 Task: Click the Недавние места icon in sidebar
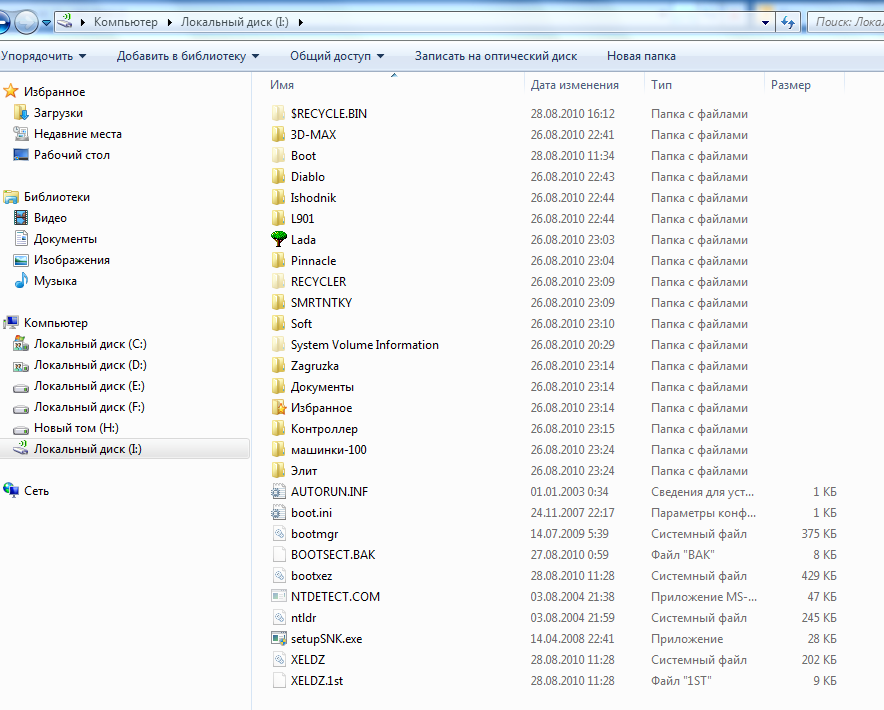pyautogui.click(x=21, y=134)
